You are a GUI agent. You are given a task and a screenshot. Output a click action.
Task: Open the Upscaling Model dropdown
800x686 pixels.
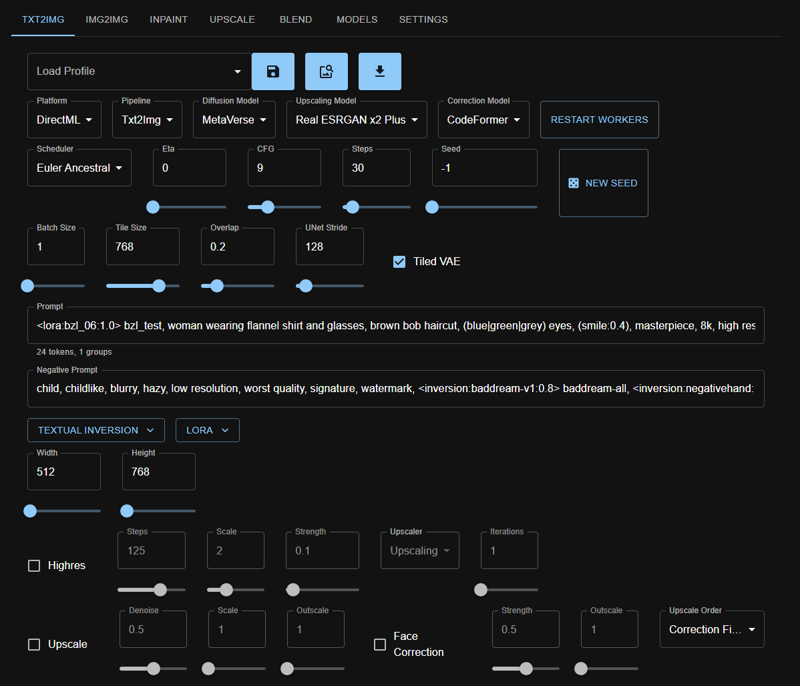coord(357,120)
